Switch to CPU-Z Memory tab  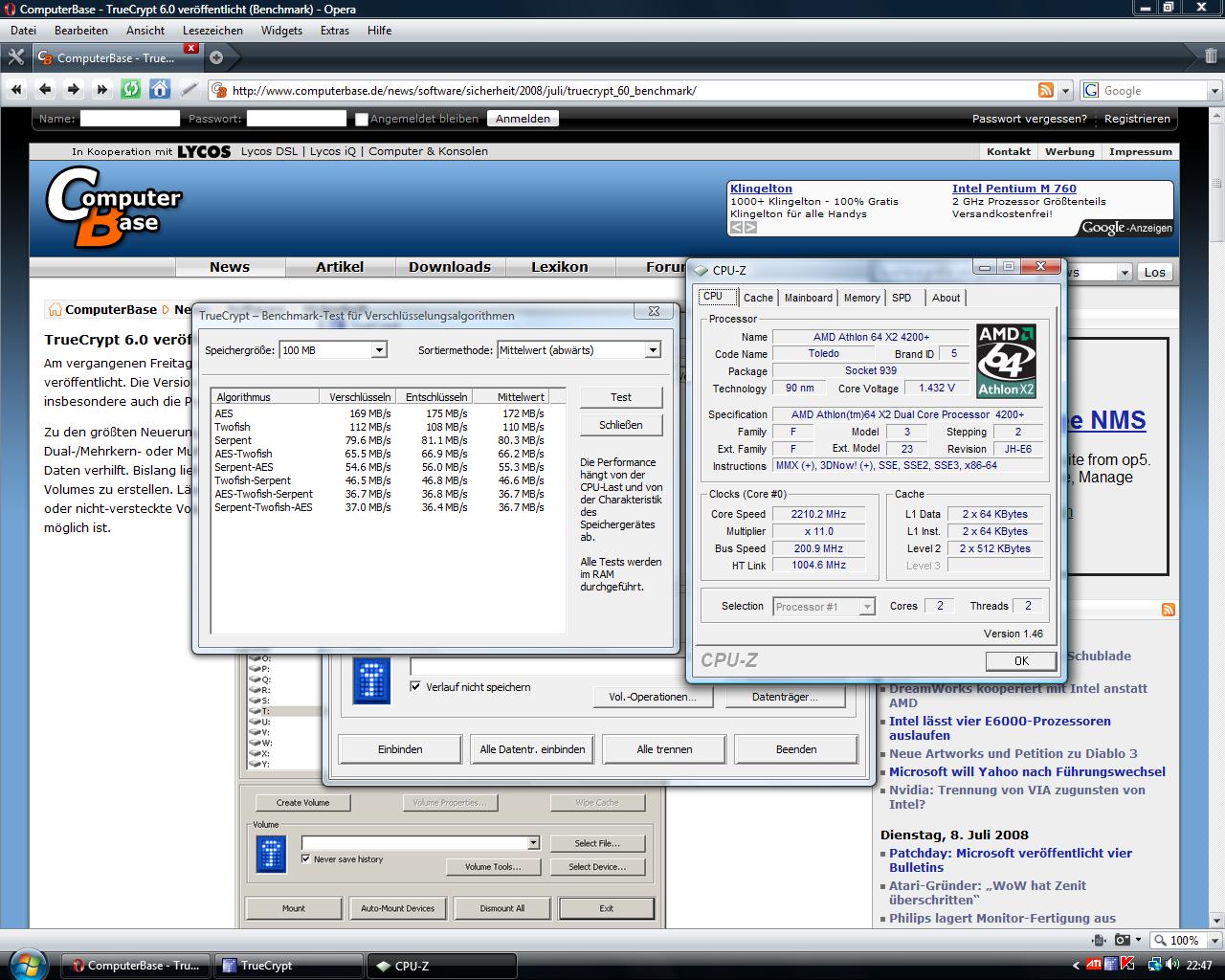coord(861,298)
